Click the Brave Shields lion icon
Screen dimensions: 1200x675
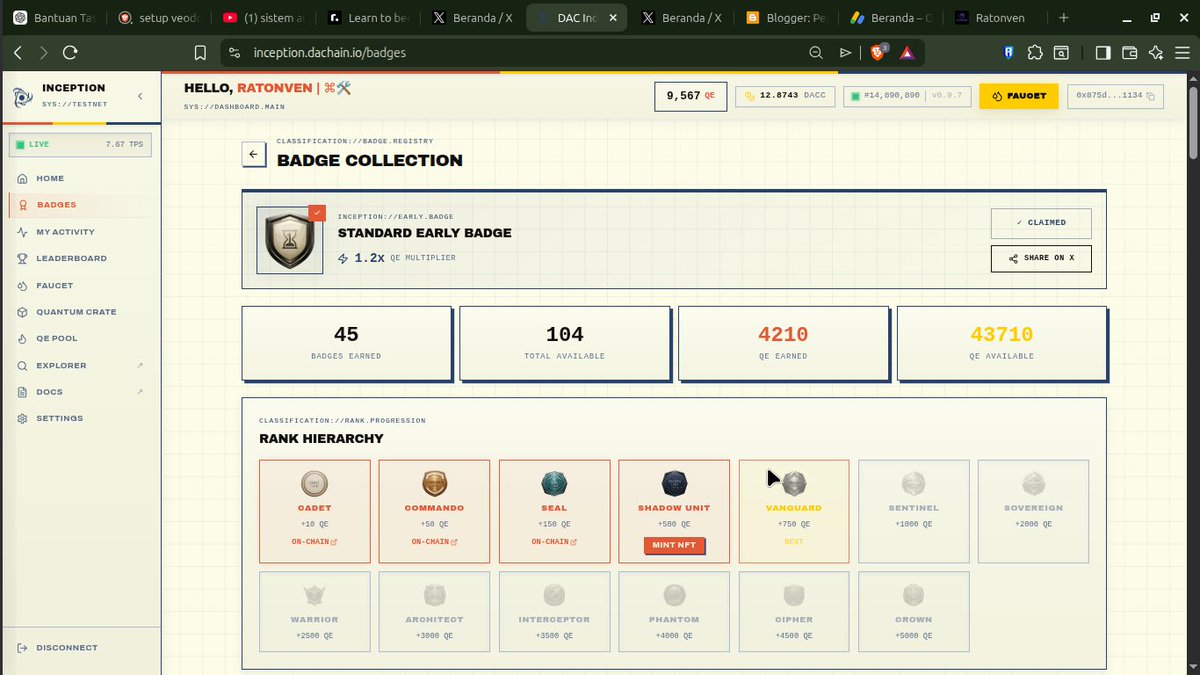879,52
